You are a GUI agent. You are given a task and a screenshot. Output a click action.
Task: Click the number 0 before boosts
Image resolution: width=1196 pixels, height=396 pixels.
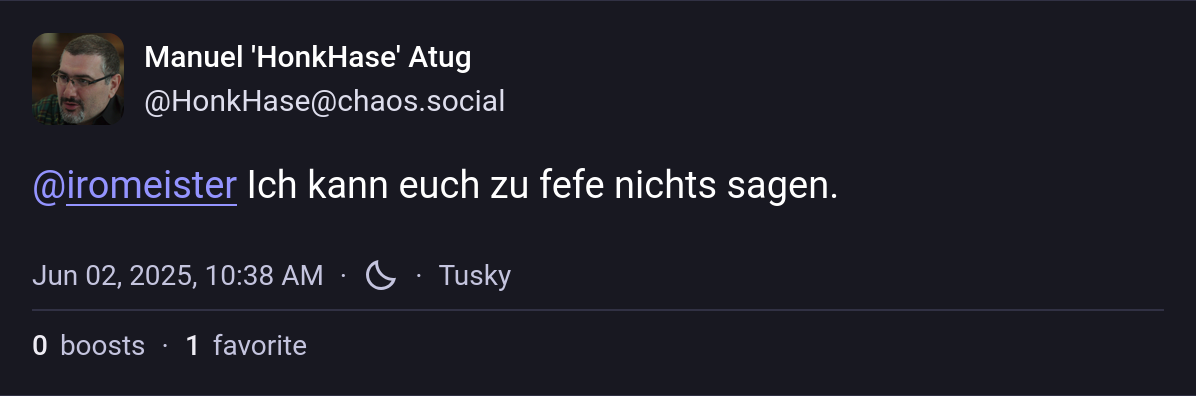(x=40, y=346)
